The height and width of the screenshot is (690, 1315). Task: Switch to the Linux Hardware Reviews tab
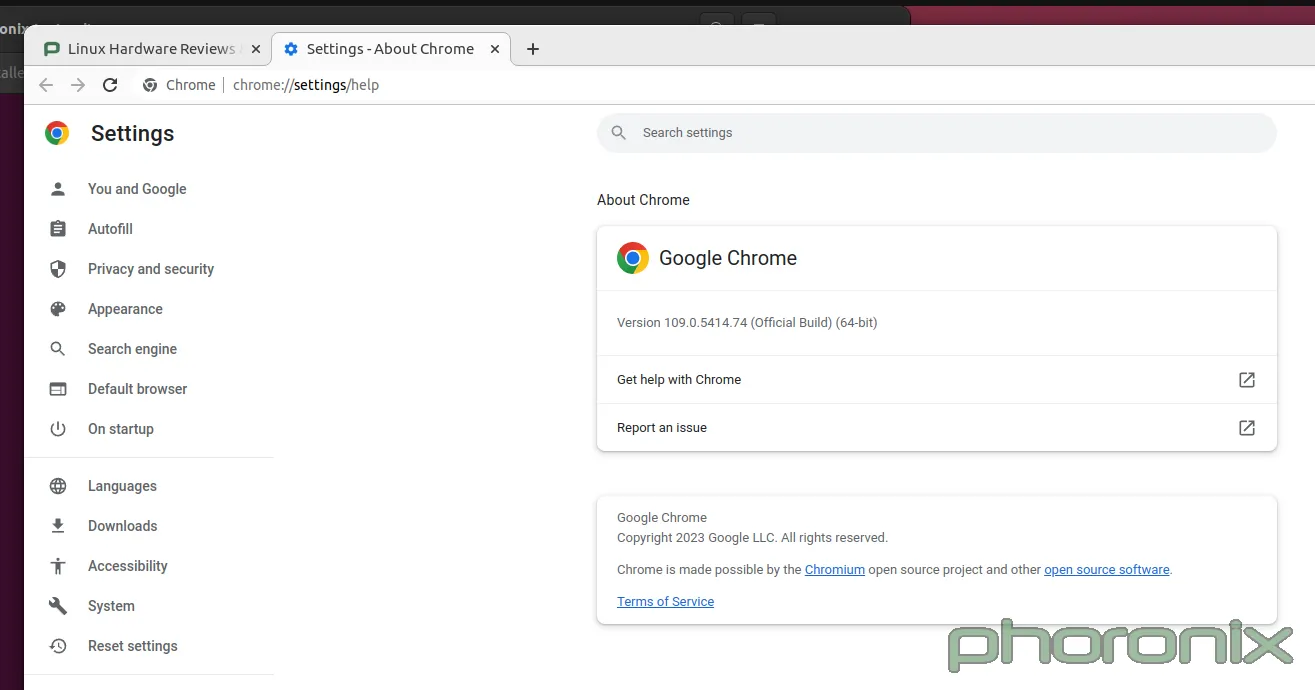click(x=152, y=49)
